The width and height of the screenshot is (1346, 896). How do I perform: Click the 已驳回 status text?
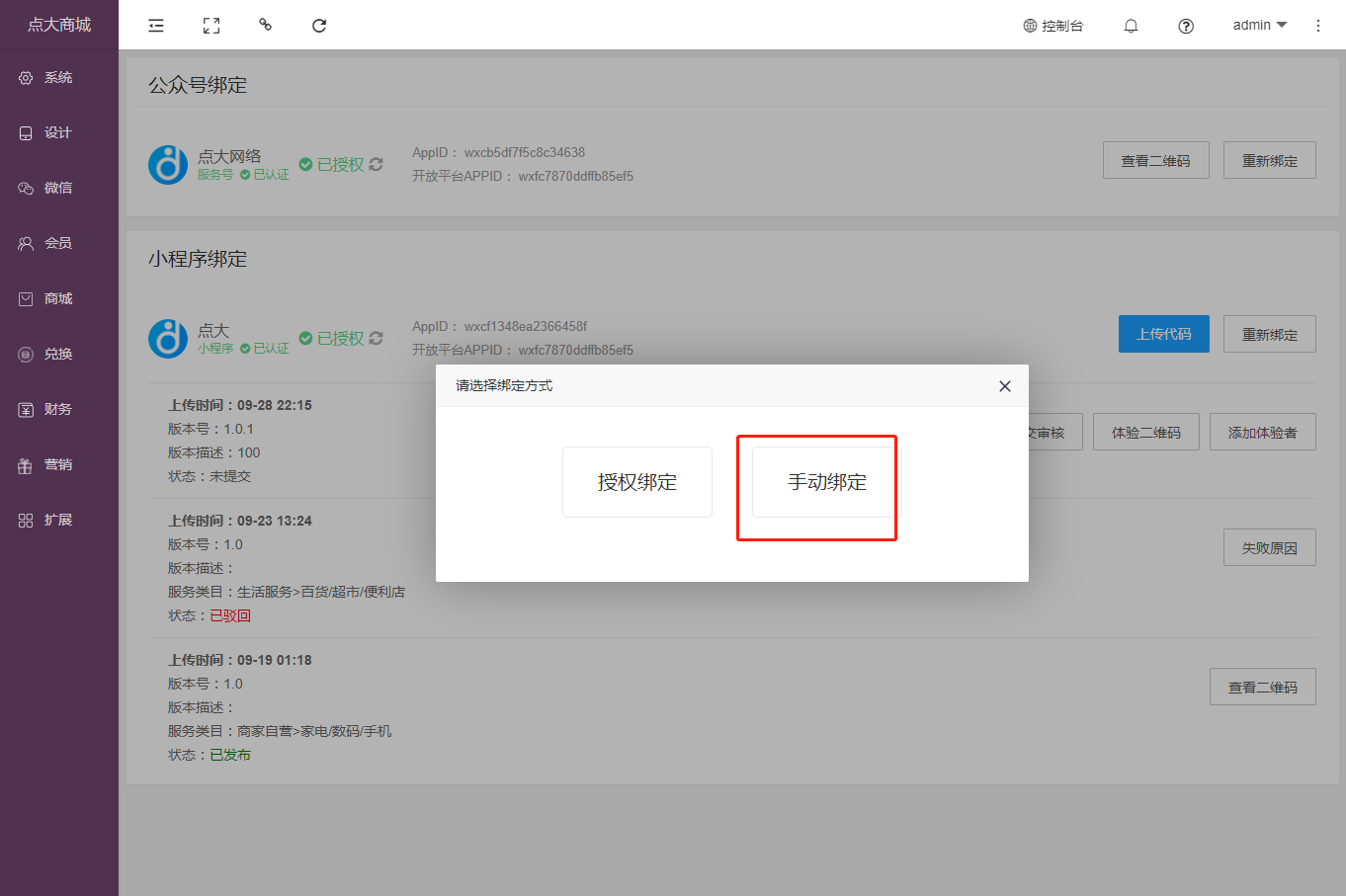coord(230,615)
